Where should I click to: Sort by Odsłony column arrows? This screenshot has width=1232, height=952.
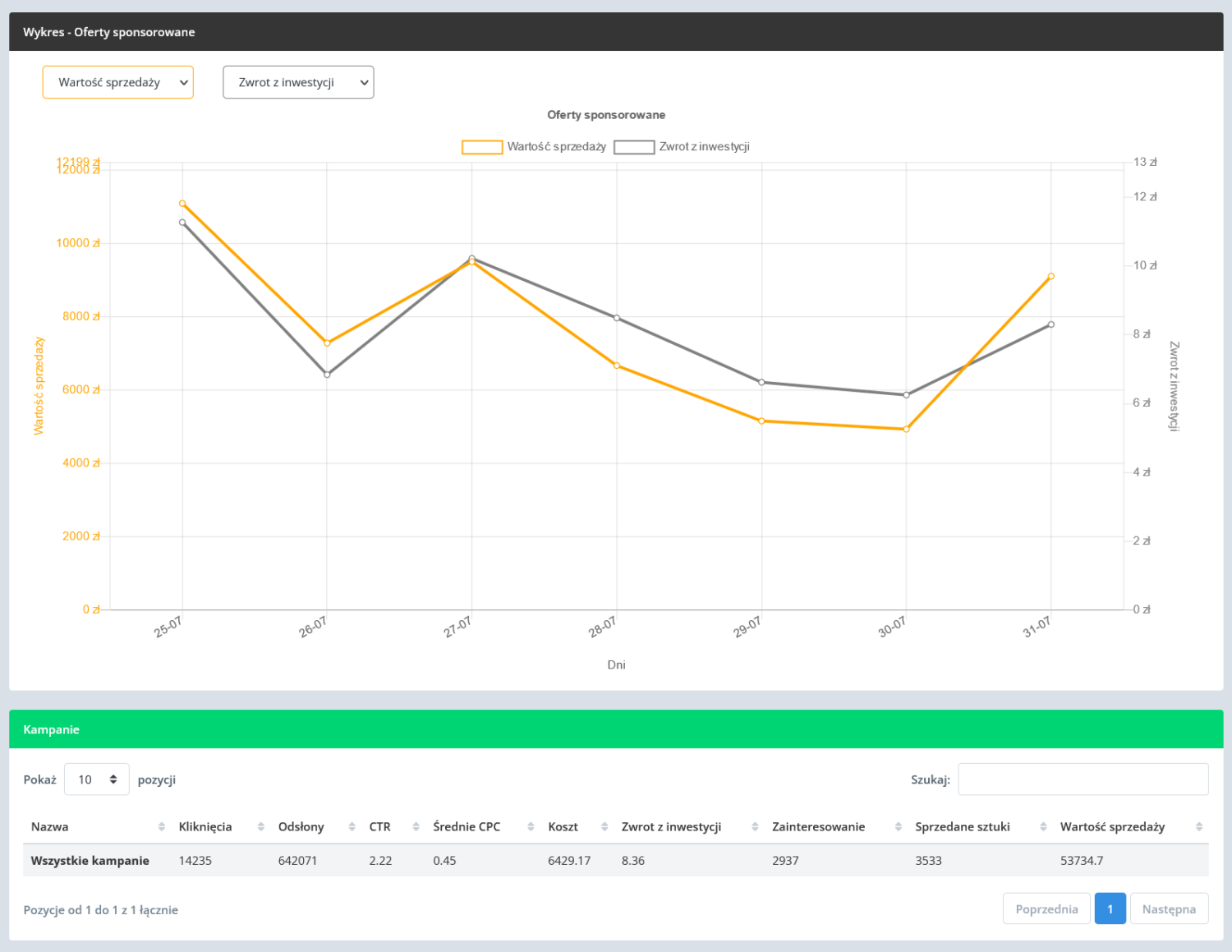click(352, 827)
